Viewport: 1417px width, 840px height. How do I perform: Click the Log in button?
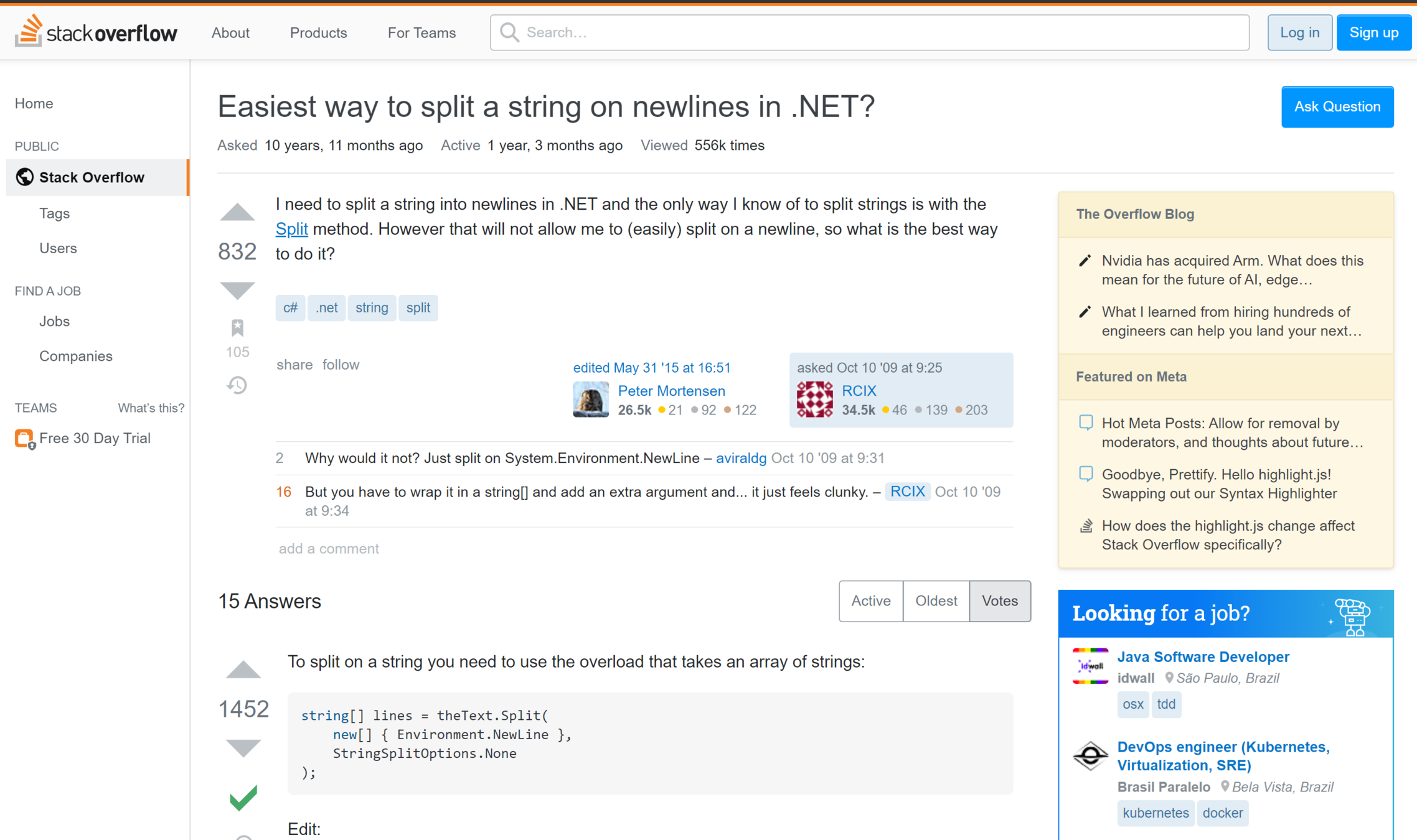(1299, 32)
